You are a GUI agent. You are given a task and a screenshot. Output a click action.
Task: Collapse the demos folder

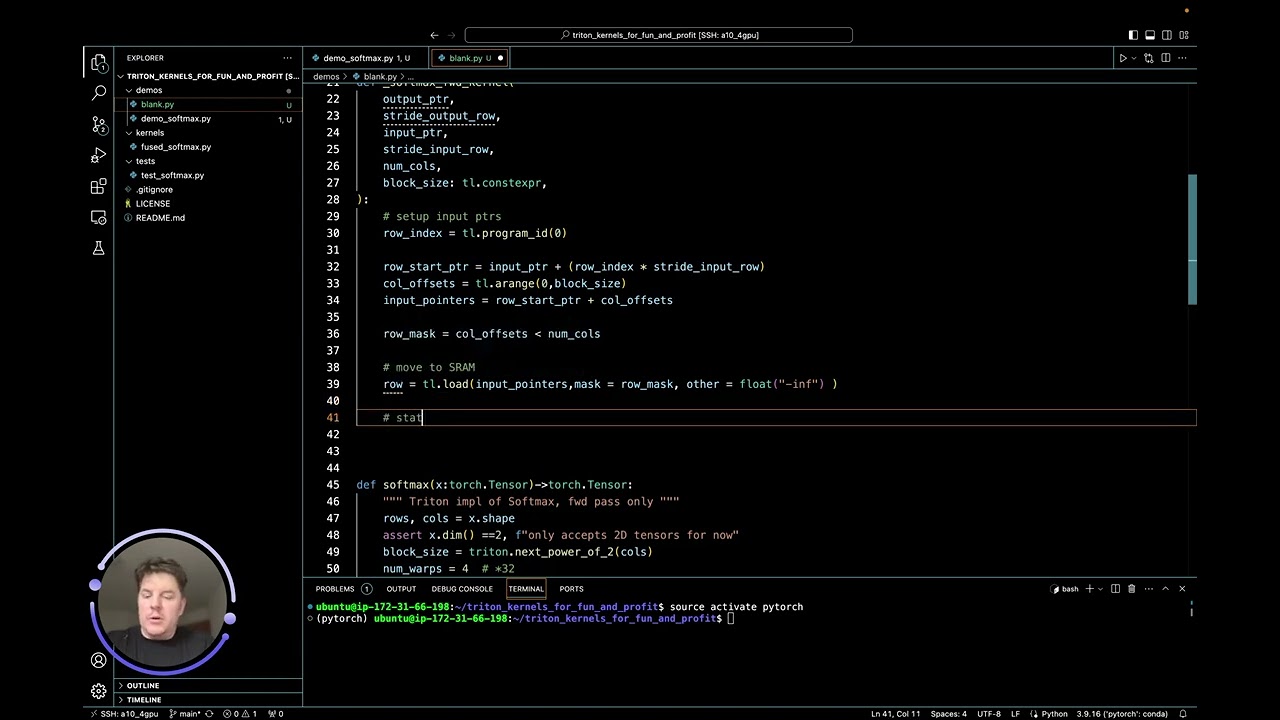pos(208,90)
